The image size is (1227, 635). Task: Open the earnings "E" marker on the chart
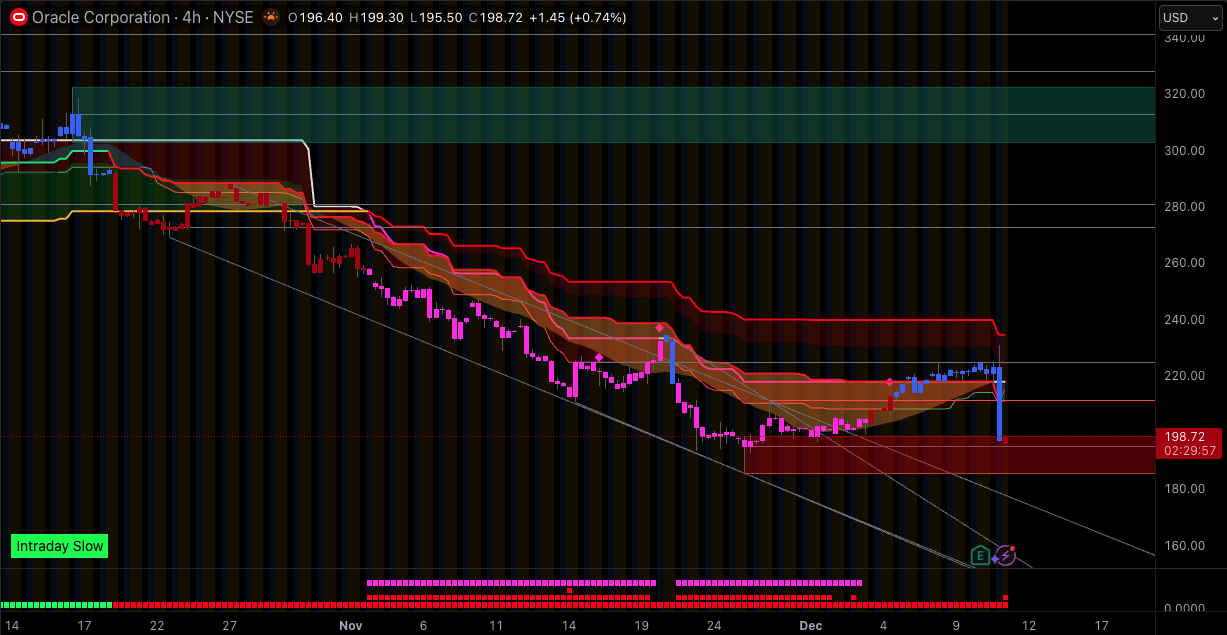[x=980, y=554]
